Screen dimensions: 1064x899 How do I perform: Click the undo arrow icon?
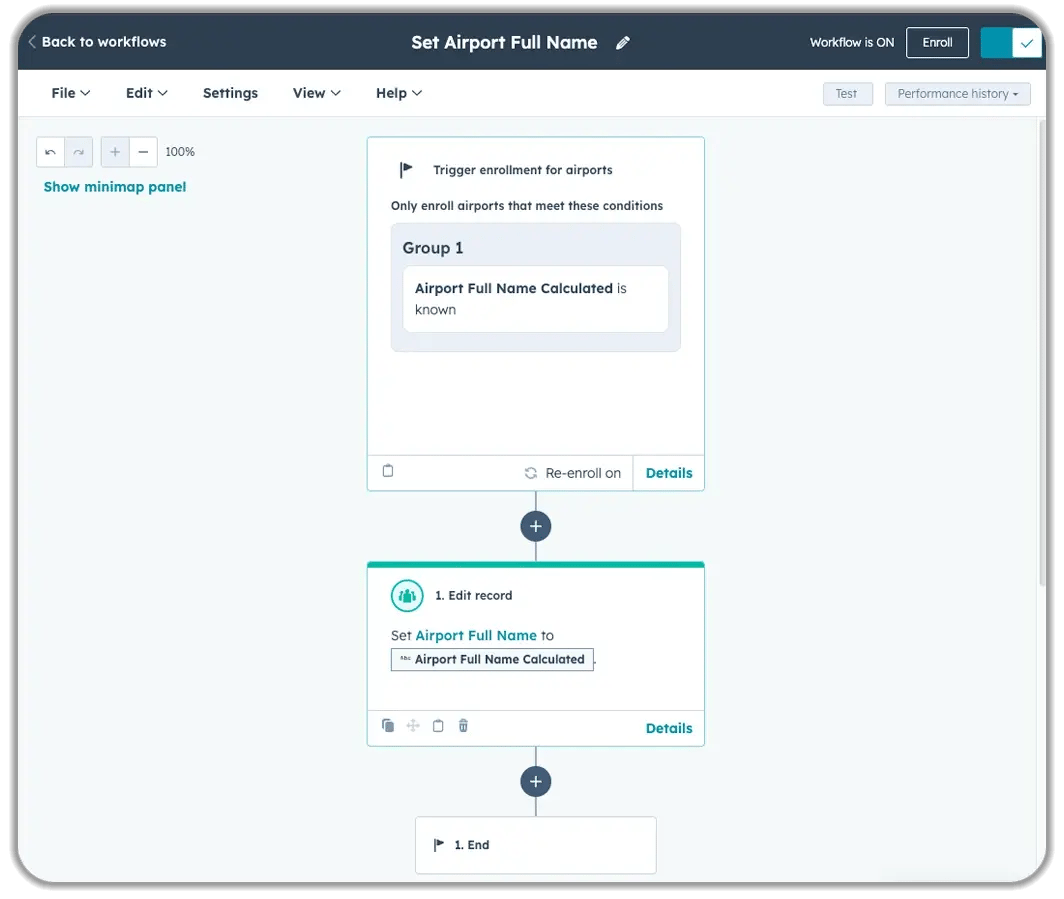click(x=50, y=151)
